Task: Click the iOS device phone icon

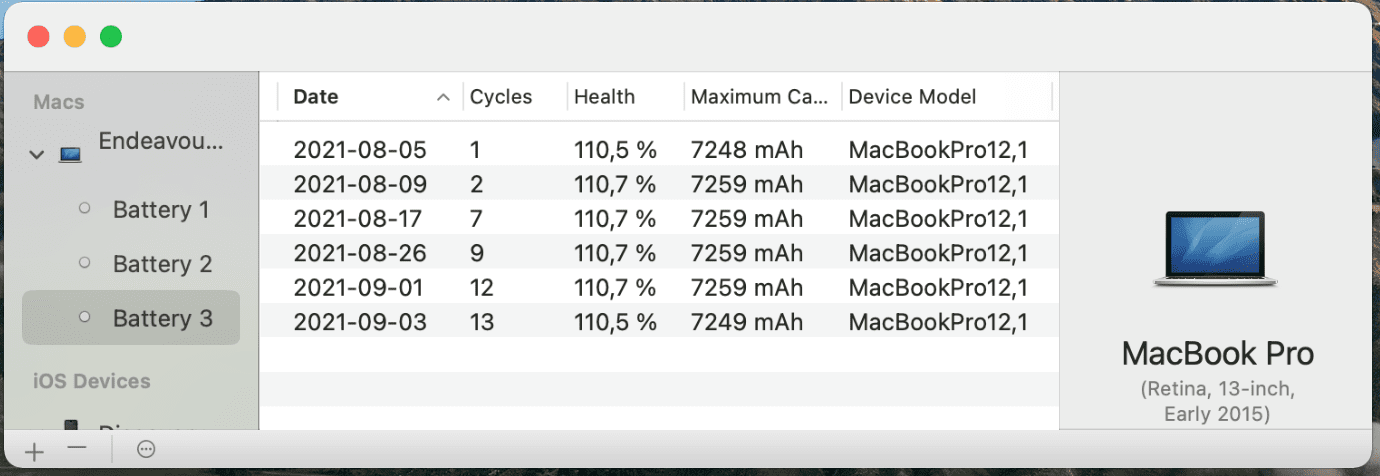Action: [71, 426]
